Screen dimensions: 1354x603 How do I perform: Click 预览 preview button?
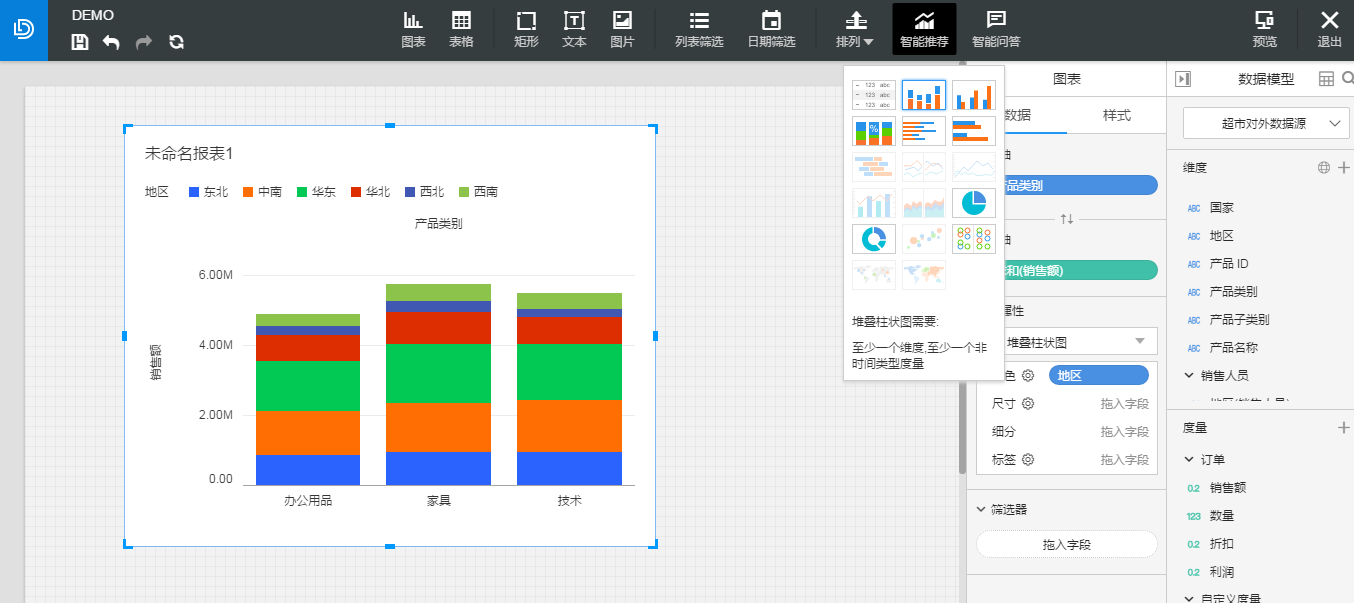coord(1265,30)
